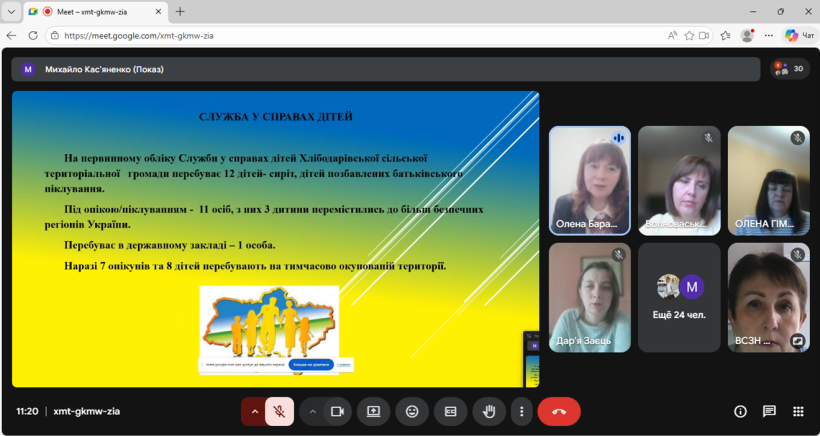This screenshot has height=436, width=820.
Task: Open video settings chevron beside camera
Action: point(313,411)
